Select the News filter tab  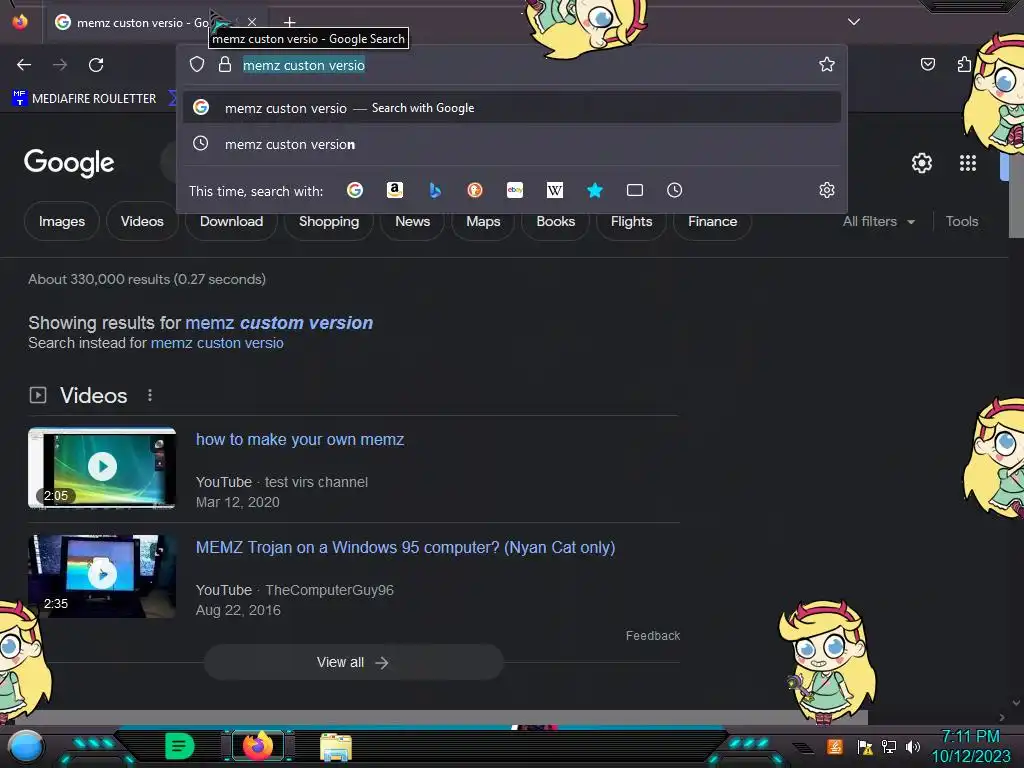click(412, 221)
